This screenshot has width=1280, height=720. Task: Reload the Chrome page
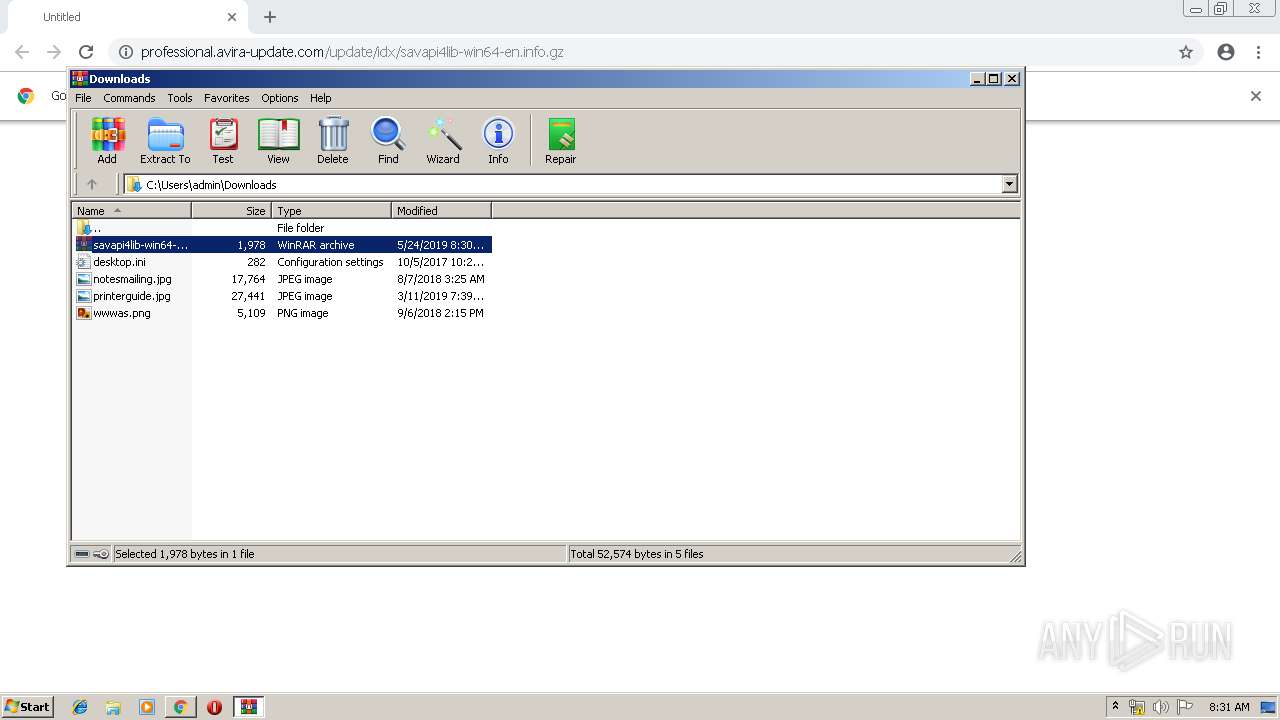[x=86, y=52]
